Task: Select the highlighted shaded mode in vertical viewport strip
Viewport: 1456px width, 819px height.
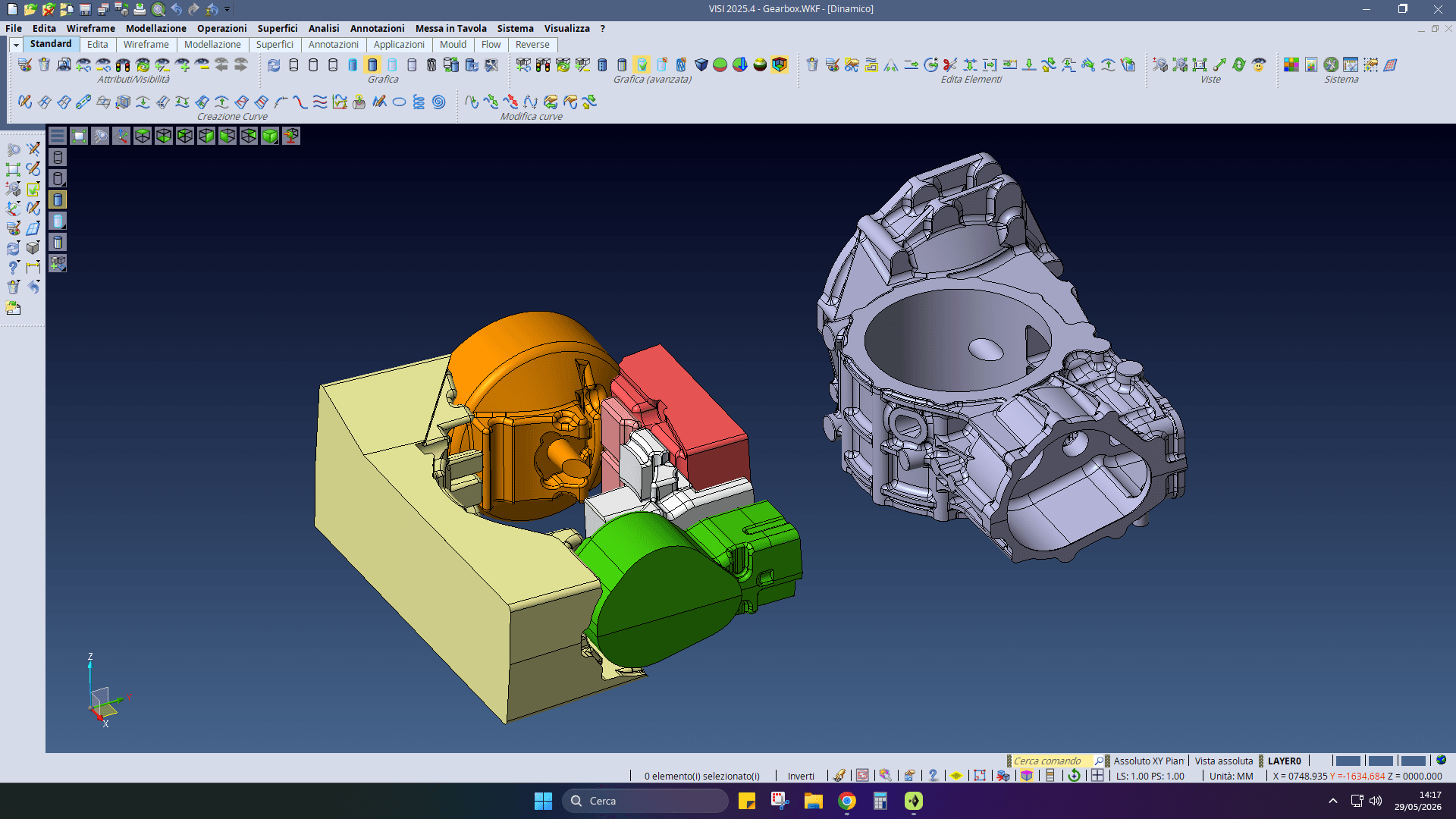Action: coord(58,199)
